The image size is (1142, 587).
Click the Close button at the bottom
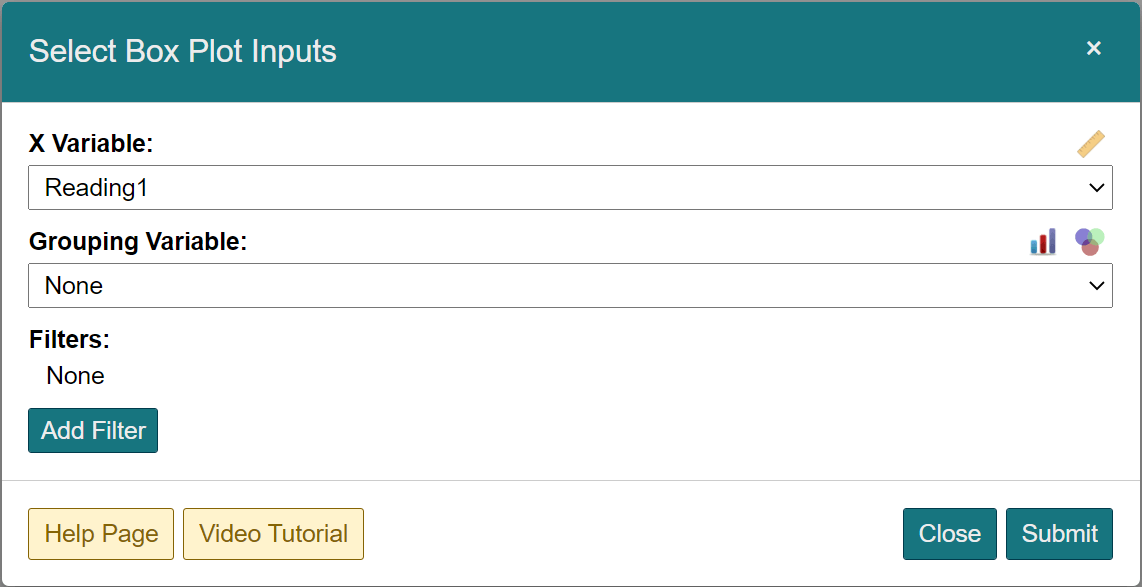(949, 533)
